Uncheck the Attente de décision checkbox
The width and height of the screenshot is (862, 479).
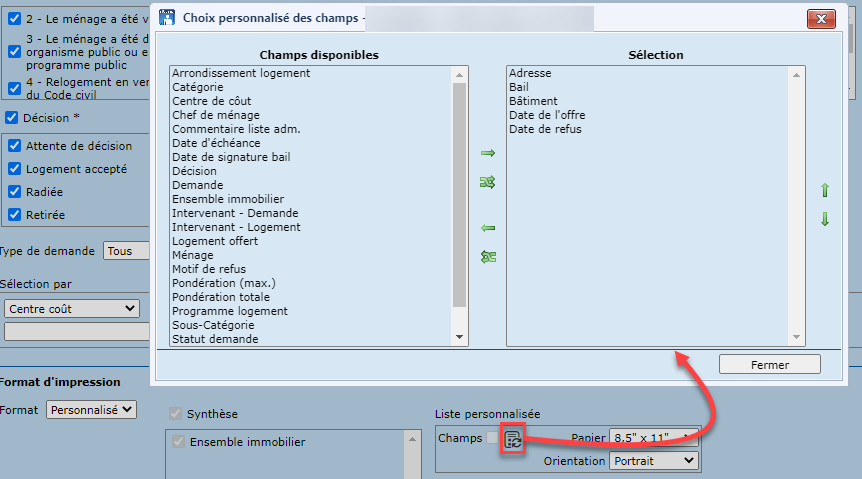(x=14, y=146)
